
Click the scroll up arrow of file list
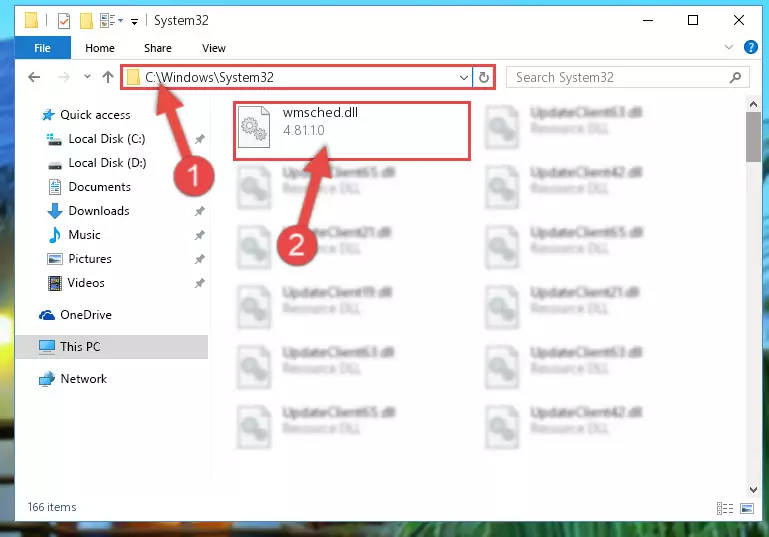(x=753, y=104)
